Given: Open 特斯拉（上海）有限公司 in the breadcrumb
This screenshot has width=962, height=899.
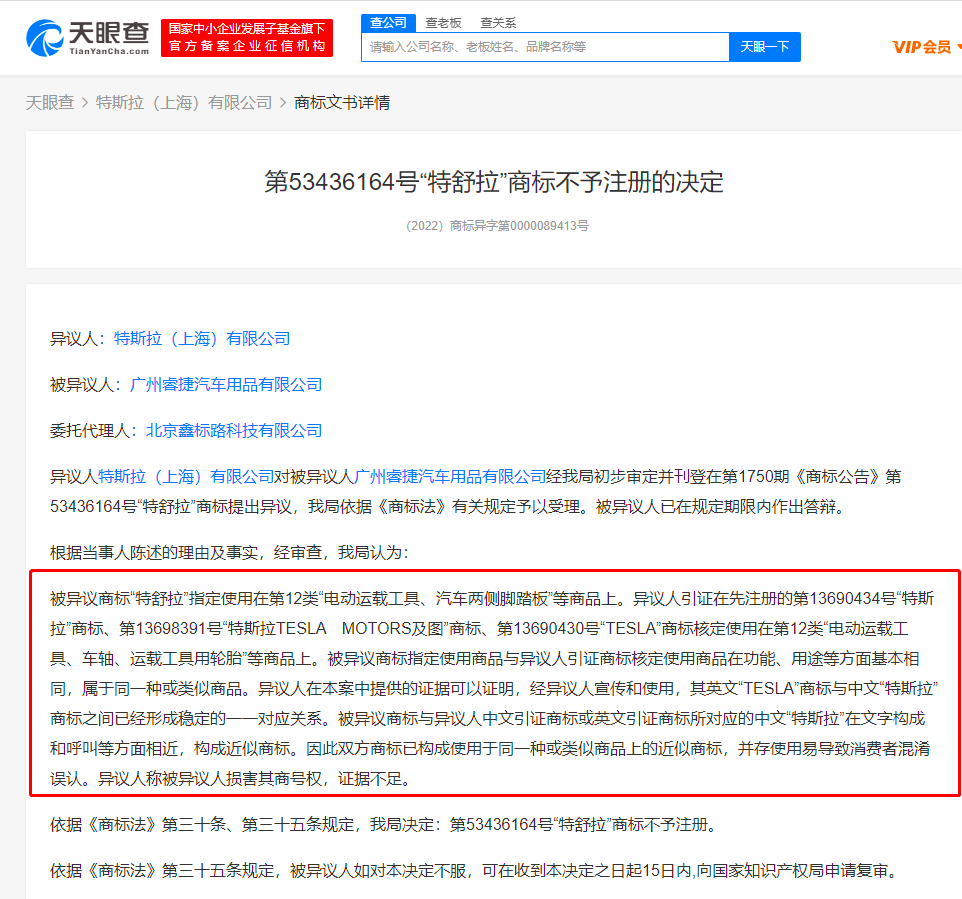Looking at the screenshot, I should click(184, 102).
